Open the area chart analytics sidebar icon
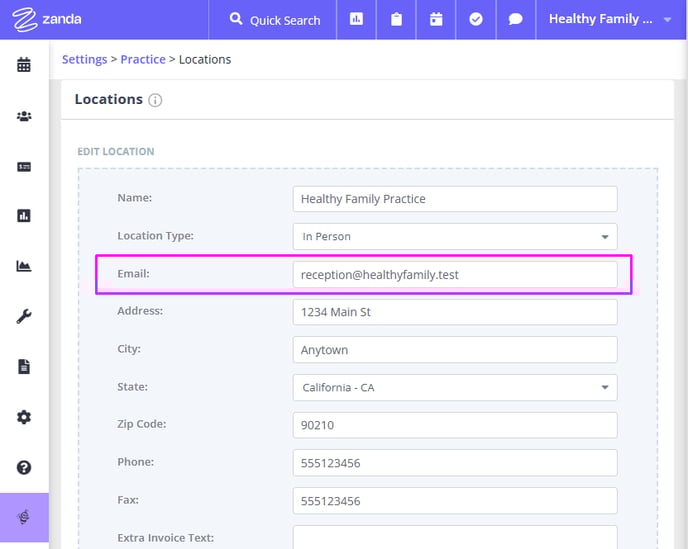688x549 pixels. [x=24, y=266]
